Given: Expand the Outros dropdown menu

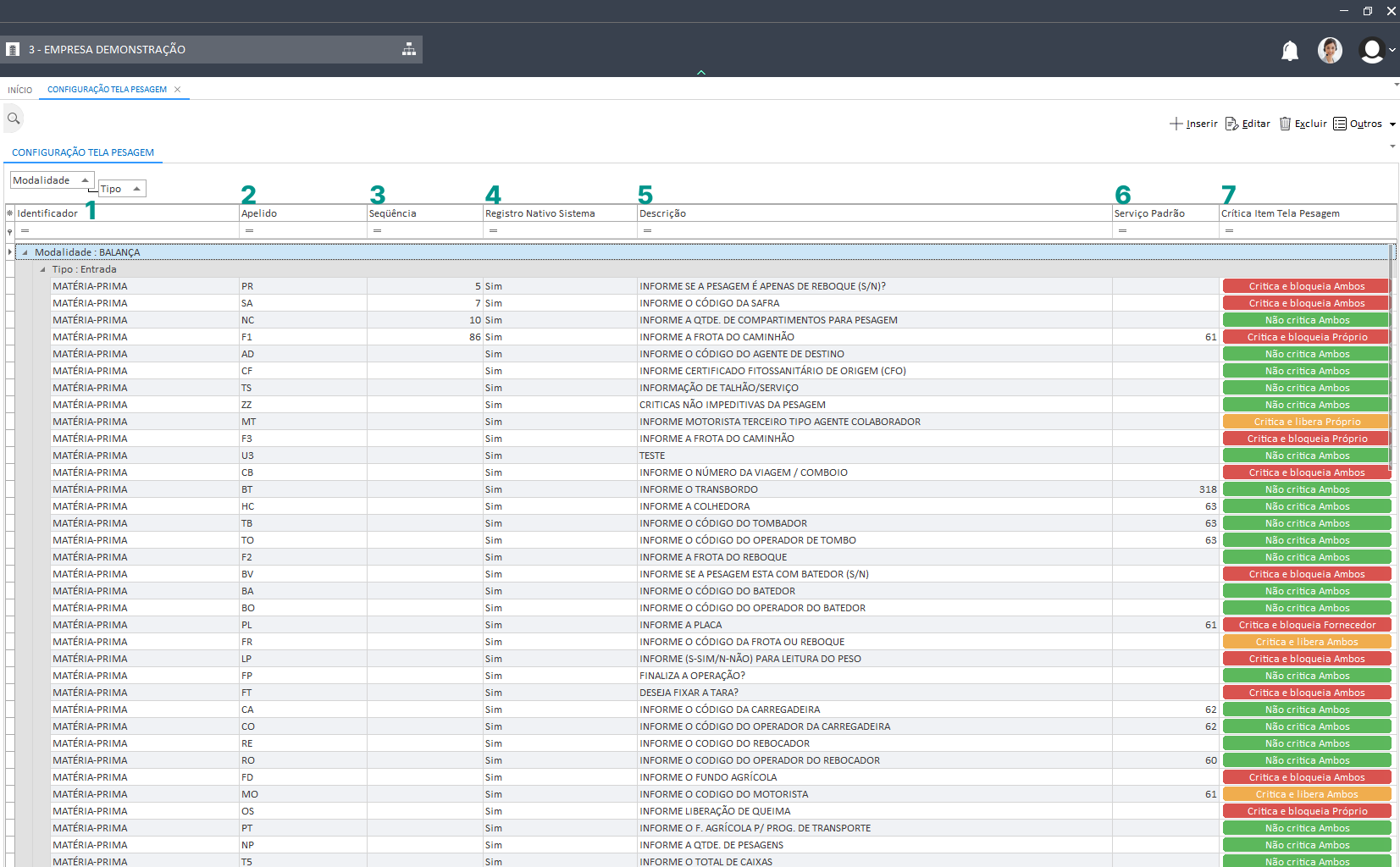Looking at the screenshot, I should [x=1392, y=124].
